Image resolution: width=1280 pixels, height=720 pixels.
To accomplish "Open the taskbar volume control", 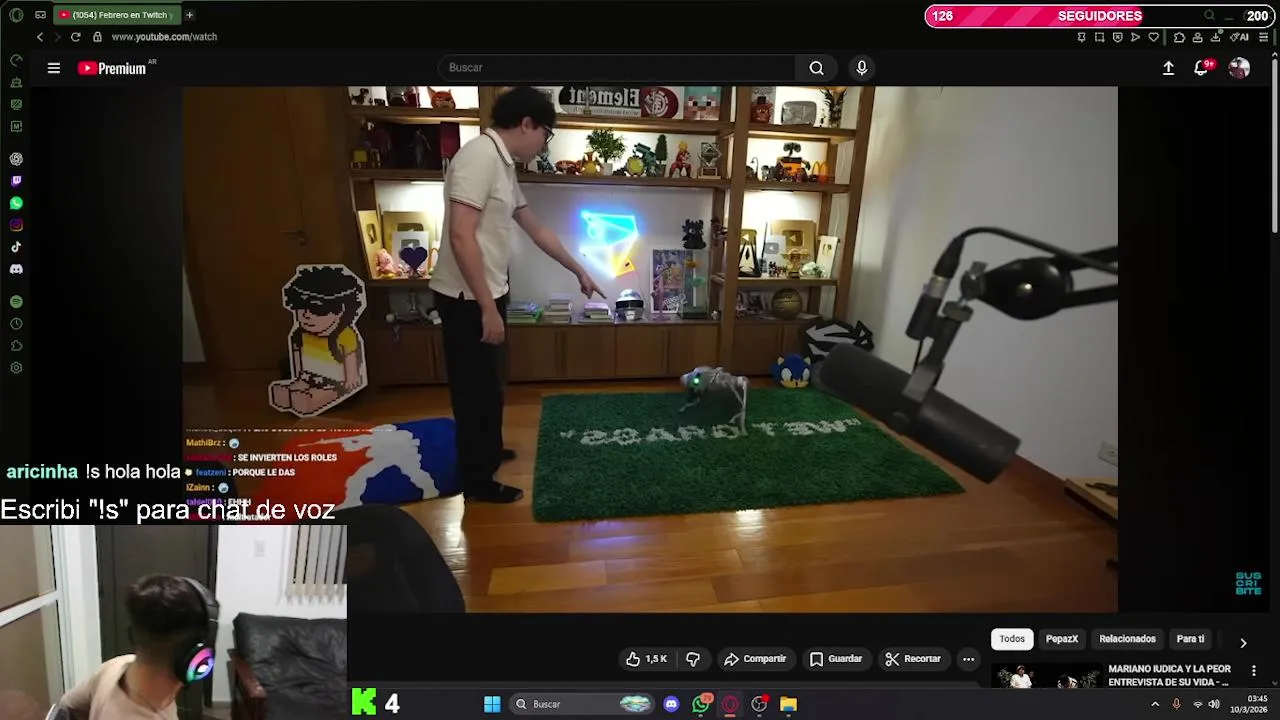I will [1214, 704].
